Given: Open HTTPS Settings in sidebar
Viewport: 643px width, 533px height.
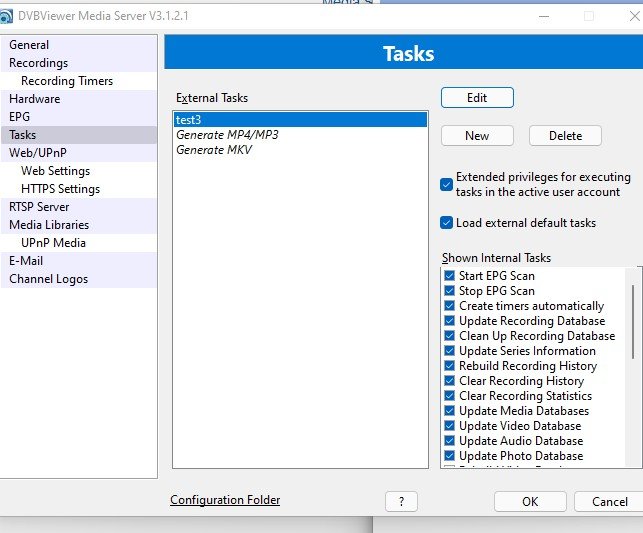Looking at the screenshot, I should [60, 189].
